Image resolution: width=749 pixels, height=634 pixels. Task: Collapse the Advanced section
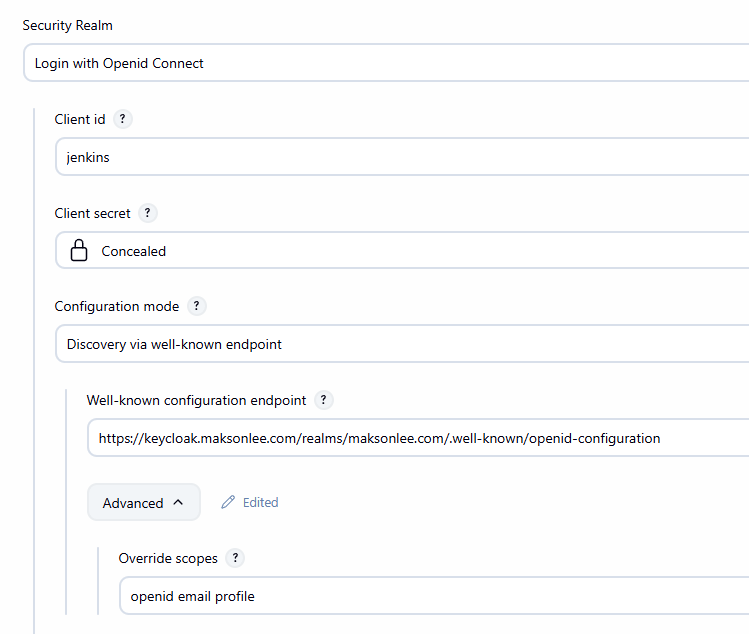pyautogui.click(x=143, y=503)
